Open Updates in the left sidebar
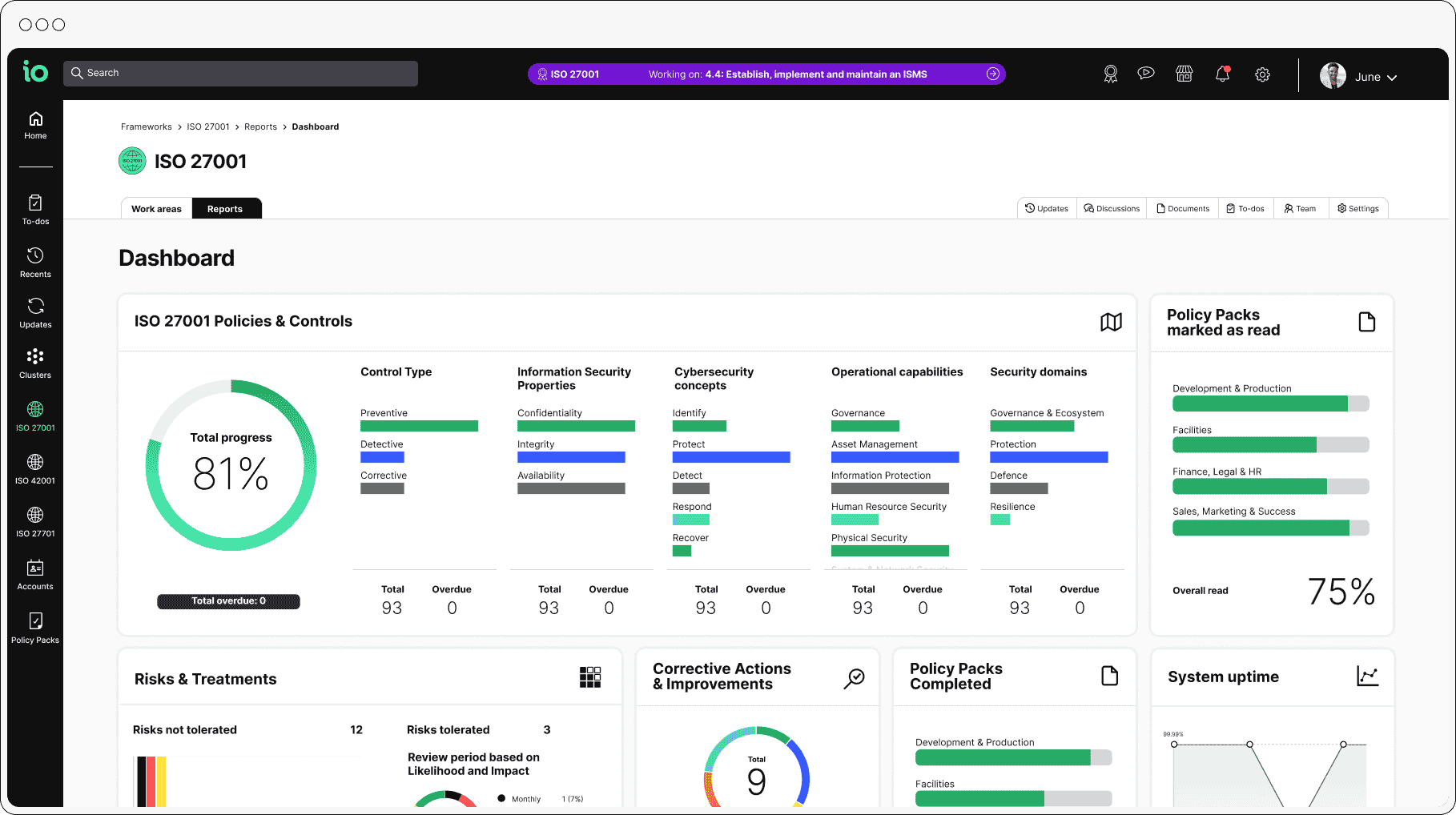This screenshot has height=815, width=1456. pos(35,313)
